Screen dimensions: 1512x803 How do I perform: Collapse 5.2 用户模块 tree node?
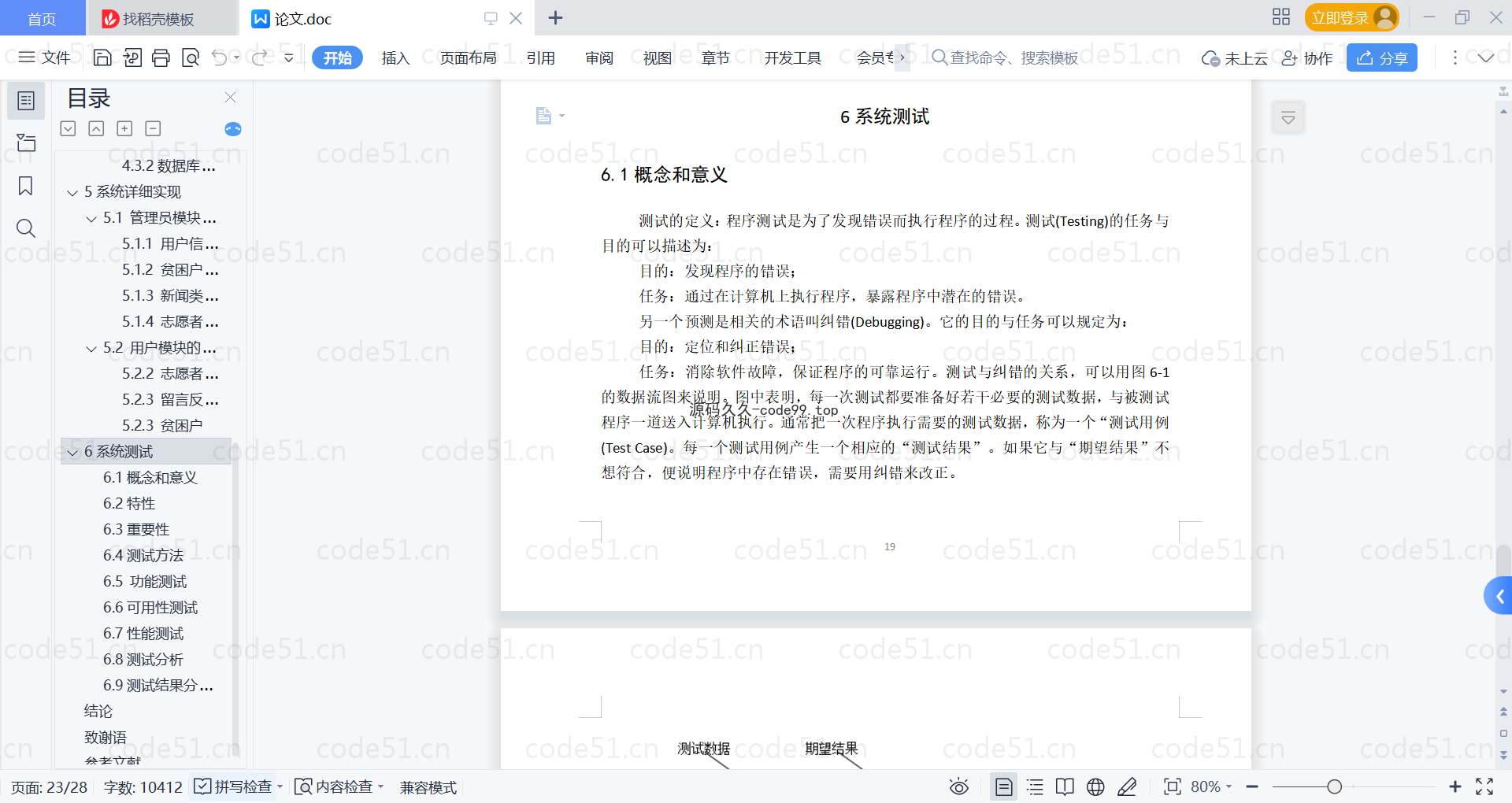click(91, 349)
